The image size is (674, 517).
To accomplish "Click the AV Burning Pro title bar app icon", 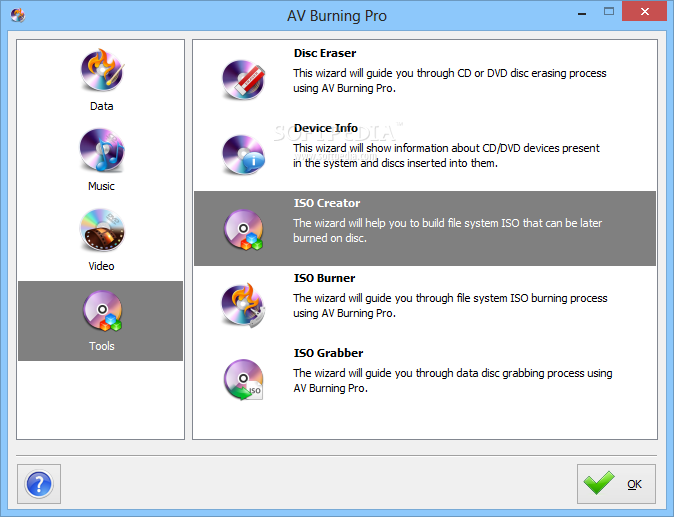I will tap(18, 15).
